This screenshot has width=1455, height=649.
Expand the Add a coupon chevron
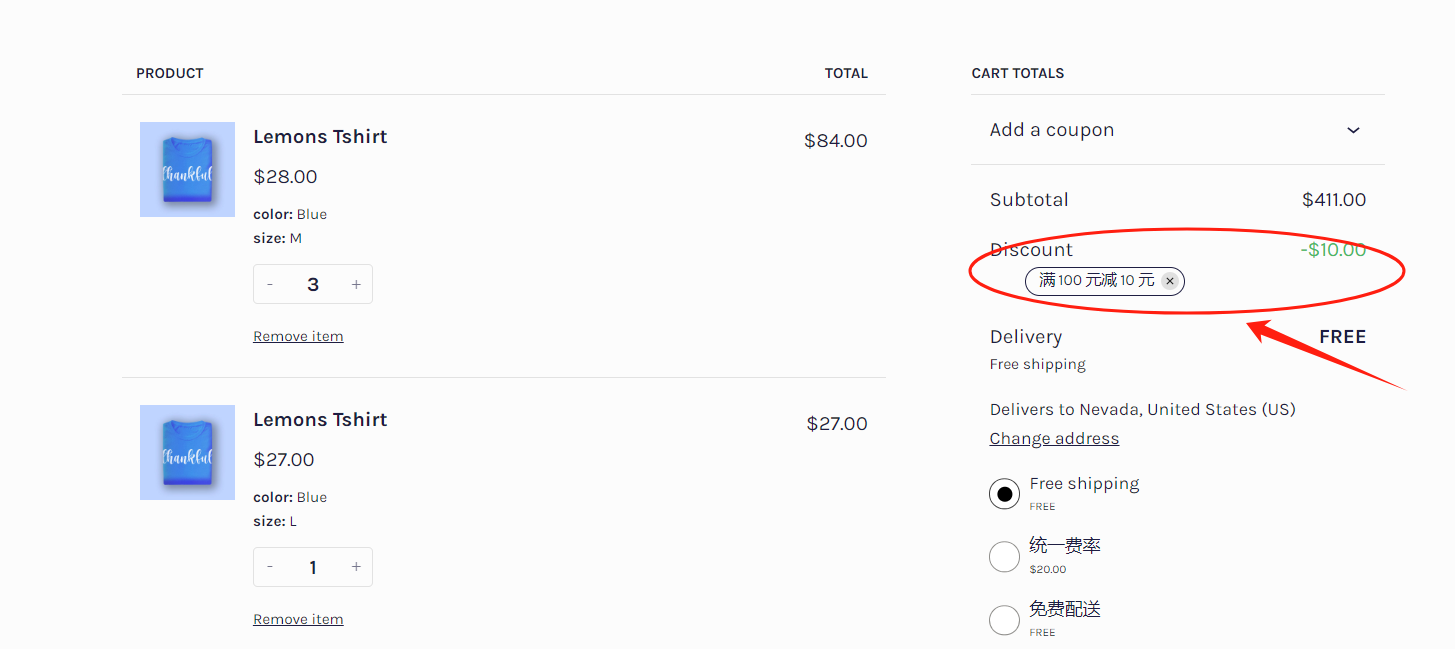(x=1353, y=131)
